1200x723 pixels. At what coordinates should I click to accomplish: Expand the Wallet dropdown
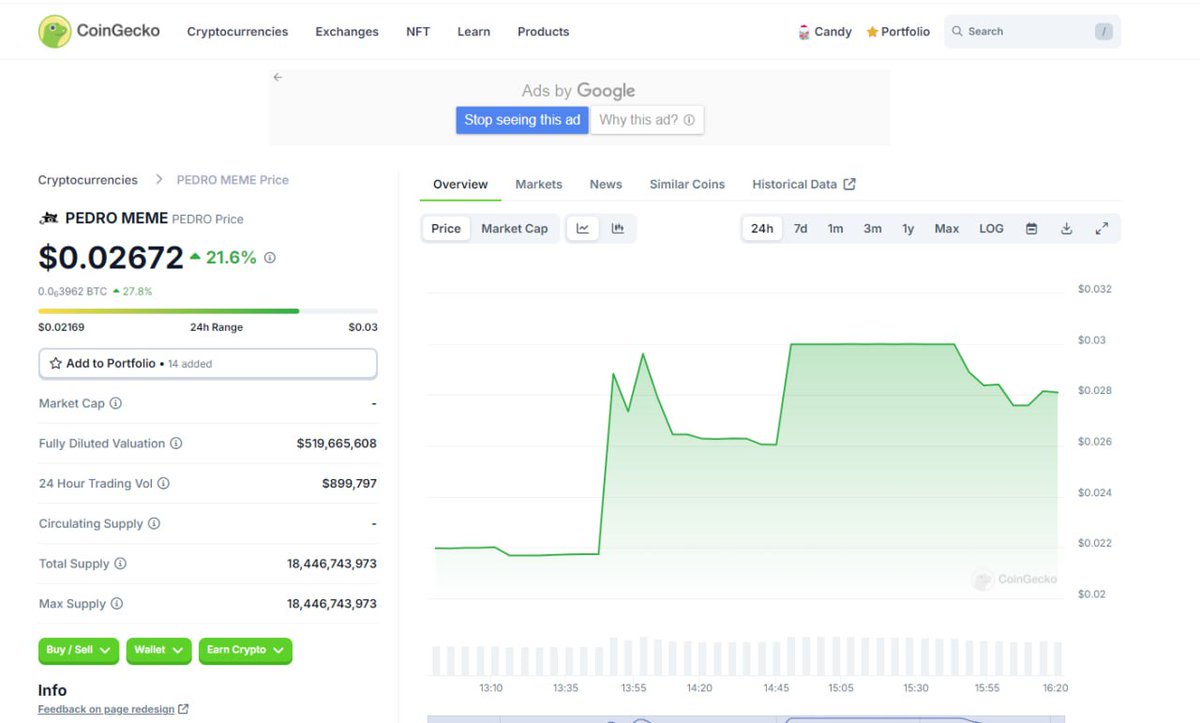click(158, 650)
